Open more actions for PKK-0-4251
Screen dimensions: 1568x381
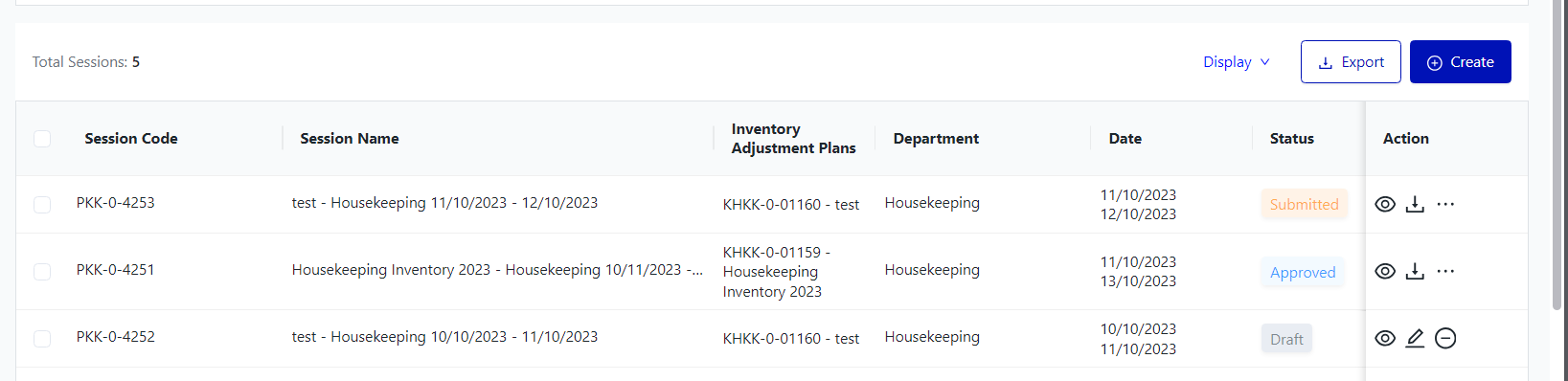pos(1445,271)
